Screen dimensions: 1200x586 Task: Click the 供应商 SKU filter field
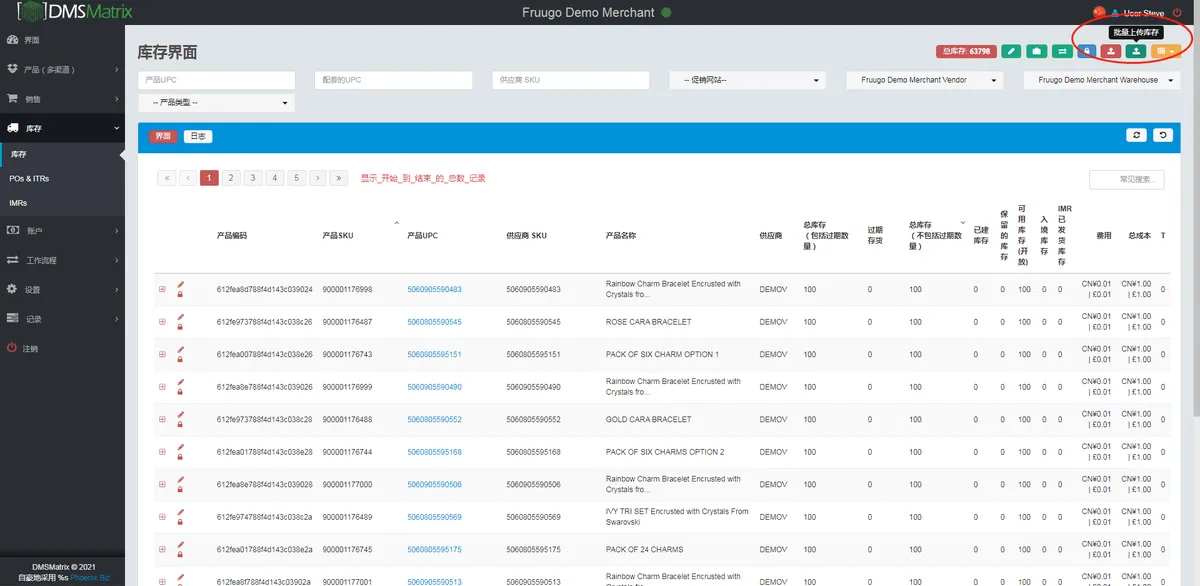(570, 80)
